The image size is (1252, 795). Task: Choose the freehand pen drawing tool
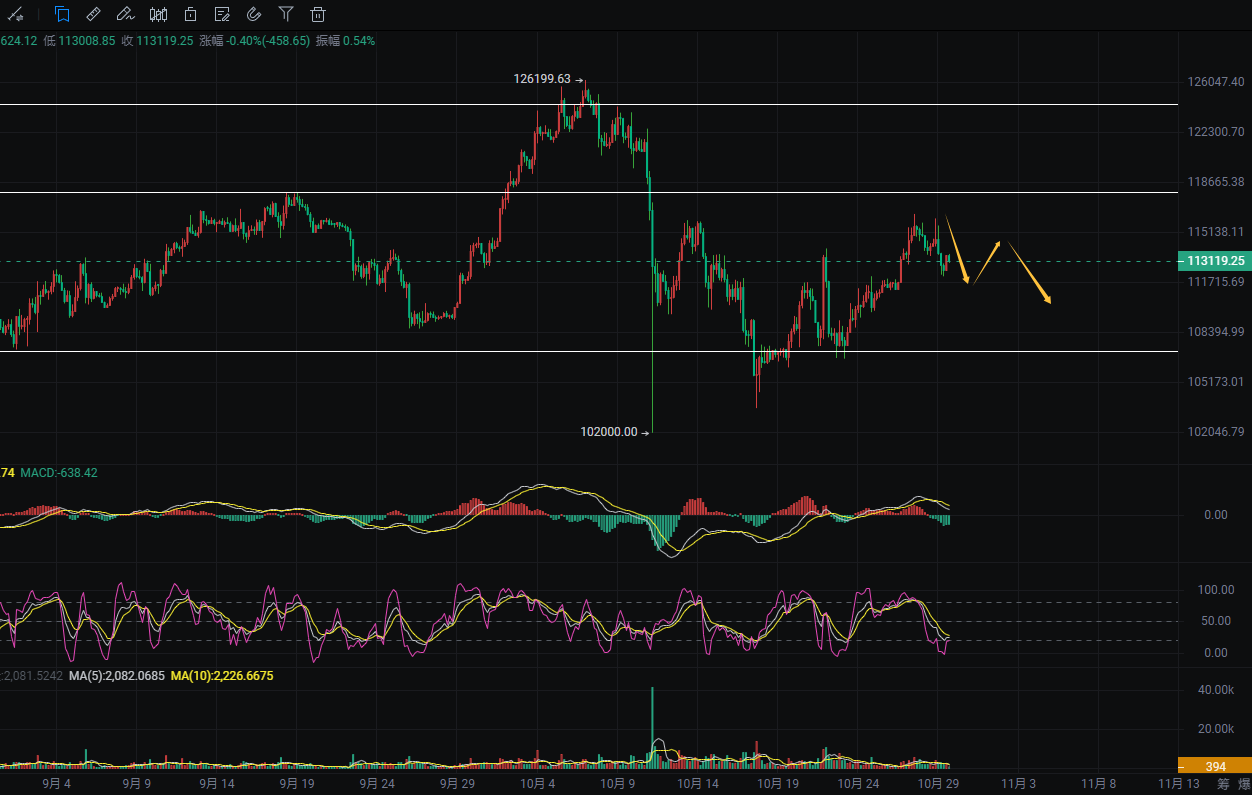tap(125, 14)
